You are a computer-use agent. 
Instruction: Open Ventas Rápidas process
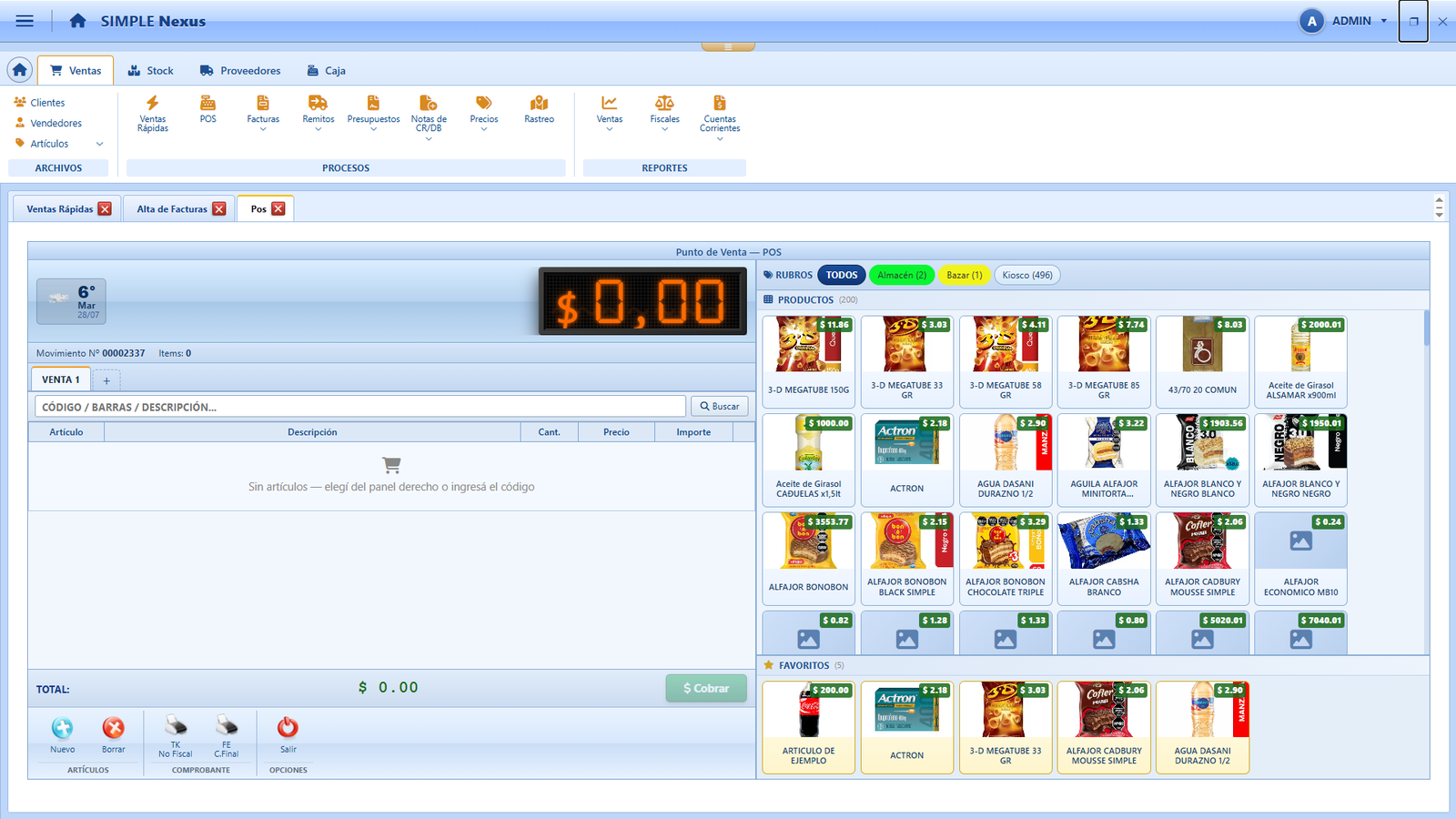coord(153,114)
